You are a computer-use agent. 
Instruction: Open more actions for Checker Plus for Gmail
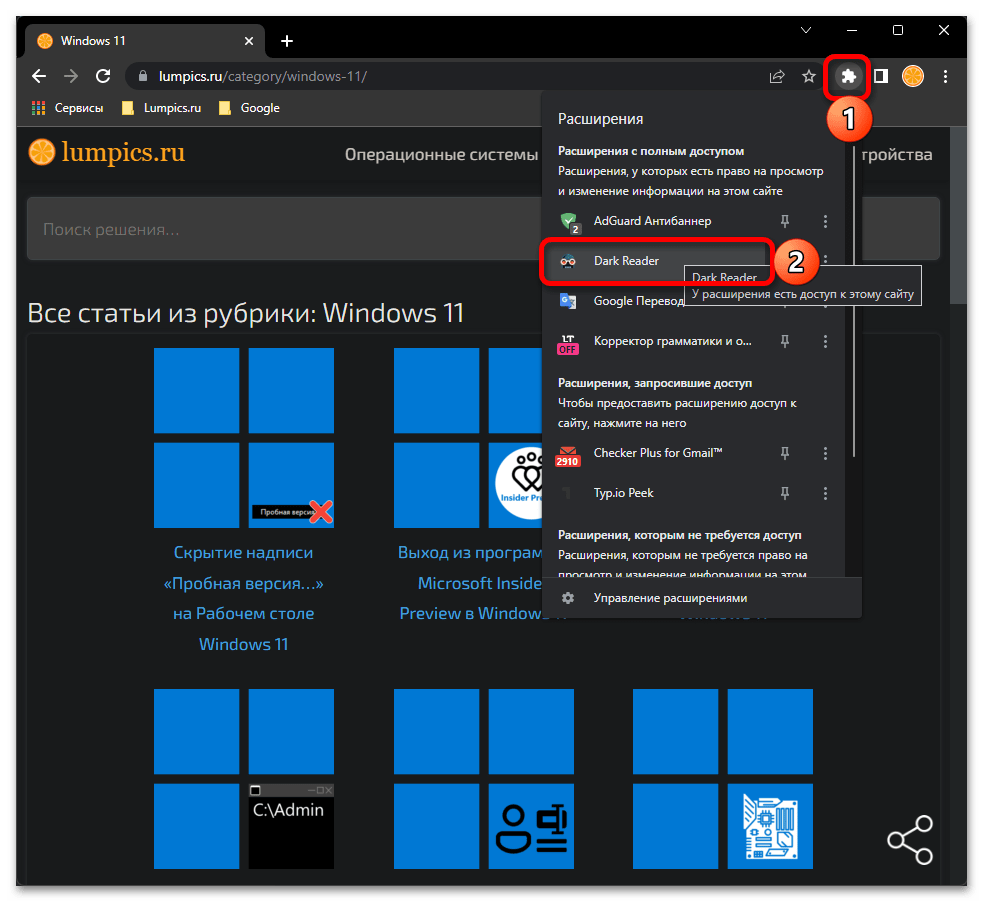825,453
